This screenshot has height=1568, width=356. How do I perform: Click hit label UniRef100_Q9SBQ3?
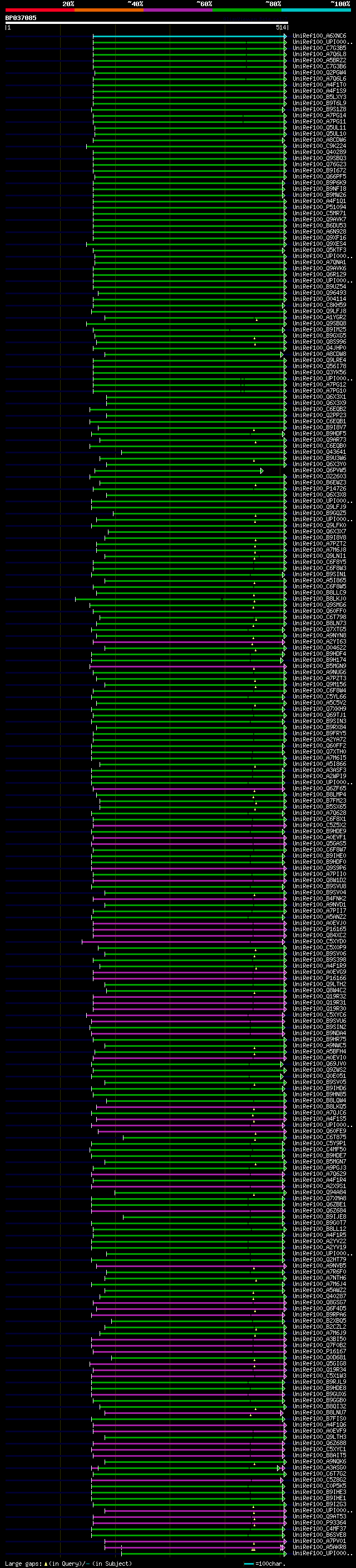pos(319,159)
